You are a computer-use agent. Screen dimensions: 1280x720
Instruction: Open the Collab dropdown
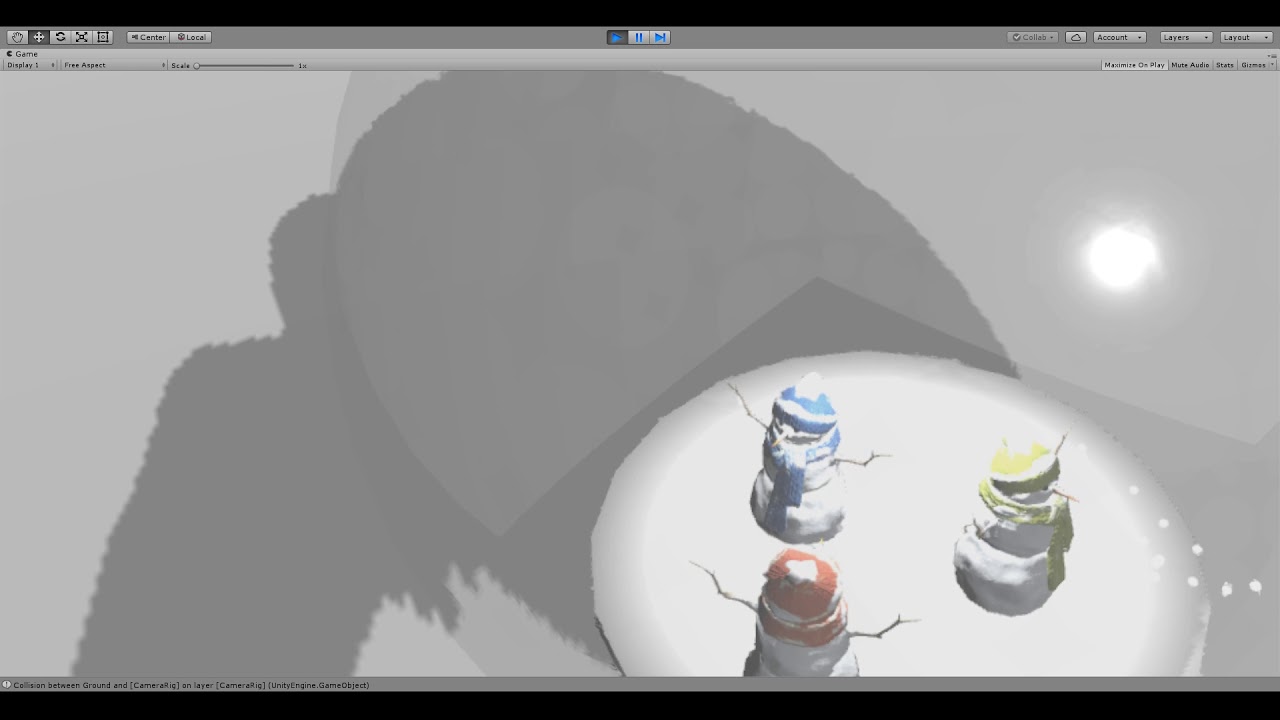click(1033, 37)
